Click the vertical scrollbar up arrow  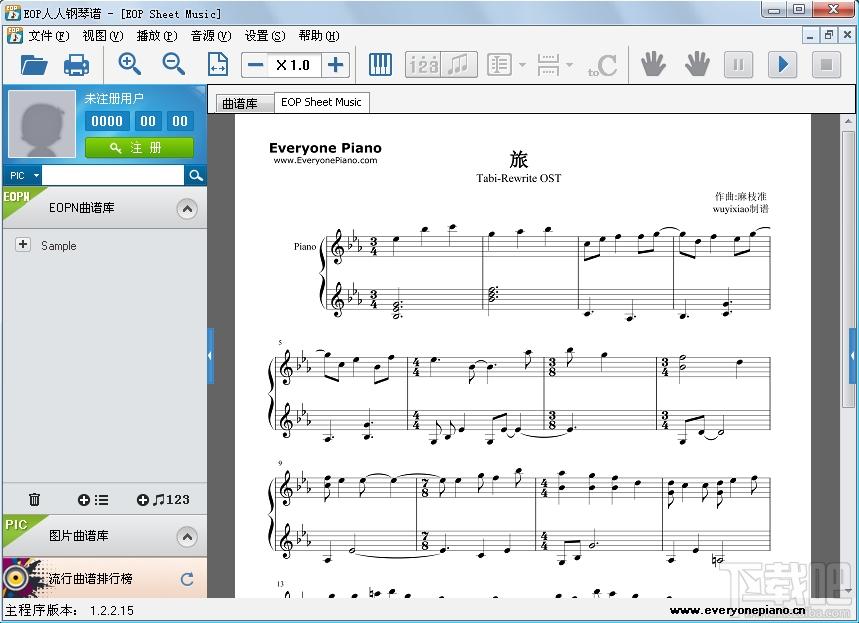(x=848, y=121)
